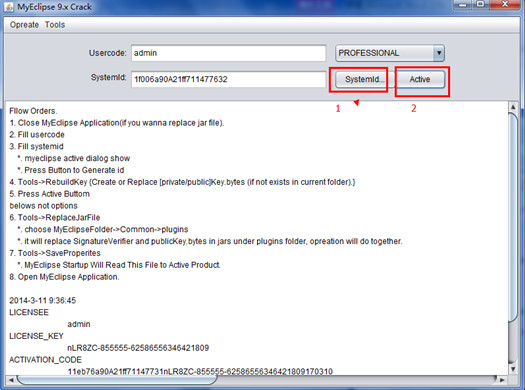The image size is (525, 390).
Task: Open the Tools menu
Action: coord(55,25)
